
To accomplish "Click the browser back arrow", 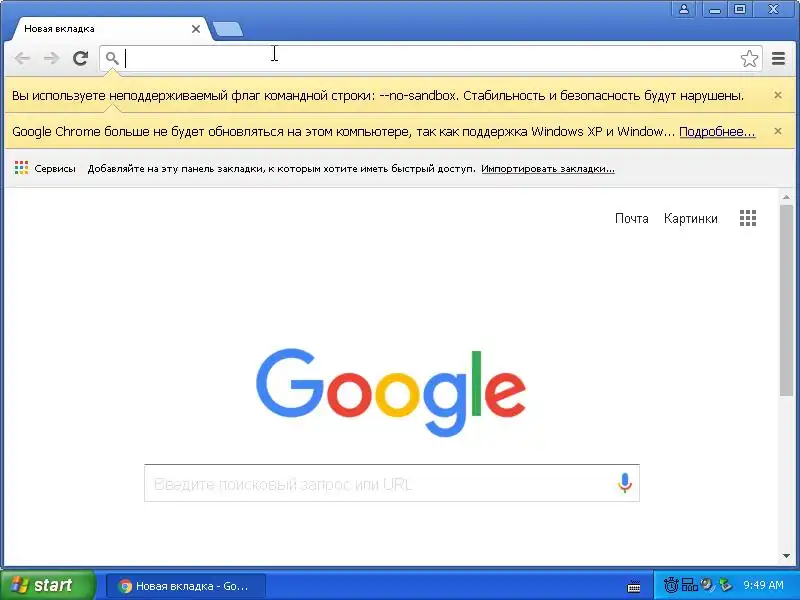I will tap(22, 58).
